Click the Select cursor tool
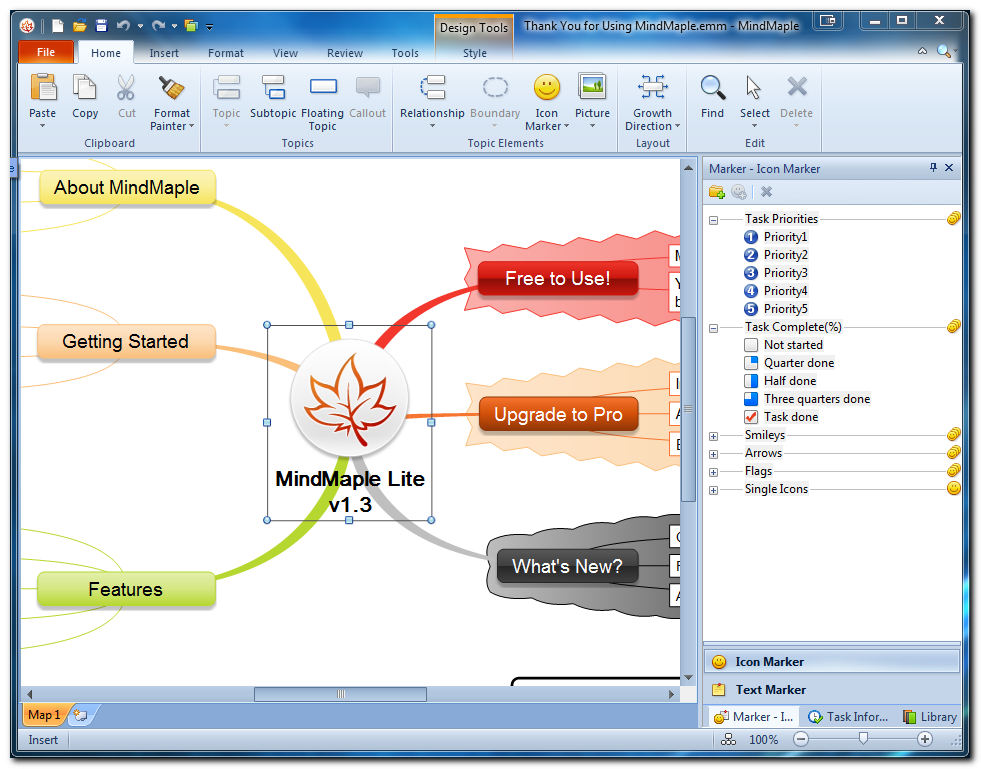This screenshot has width=981, height=769. (754, 88)
